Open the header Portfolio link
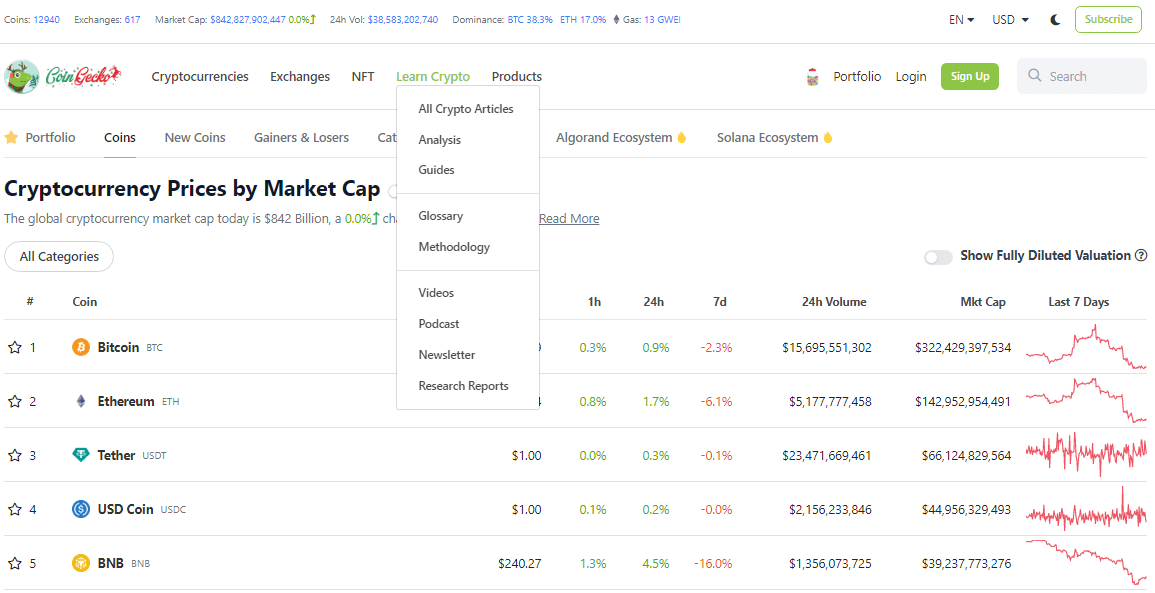1155x593 pixels. (857, 77)
